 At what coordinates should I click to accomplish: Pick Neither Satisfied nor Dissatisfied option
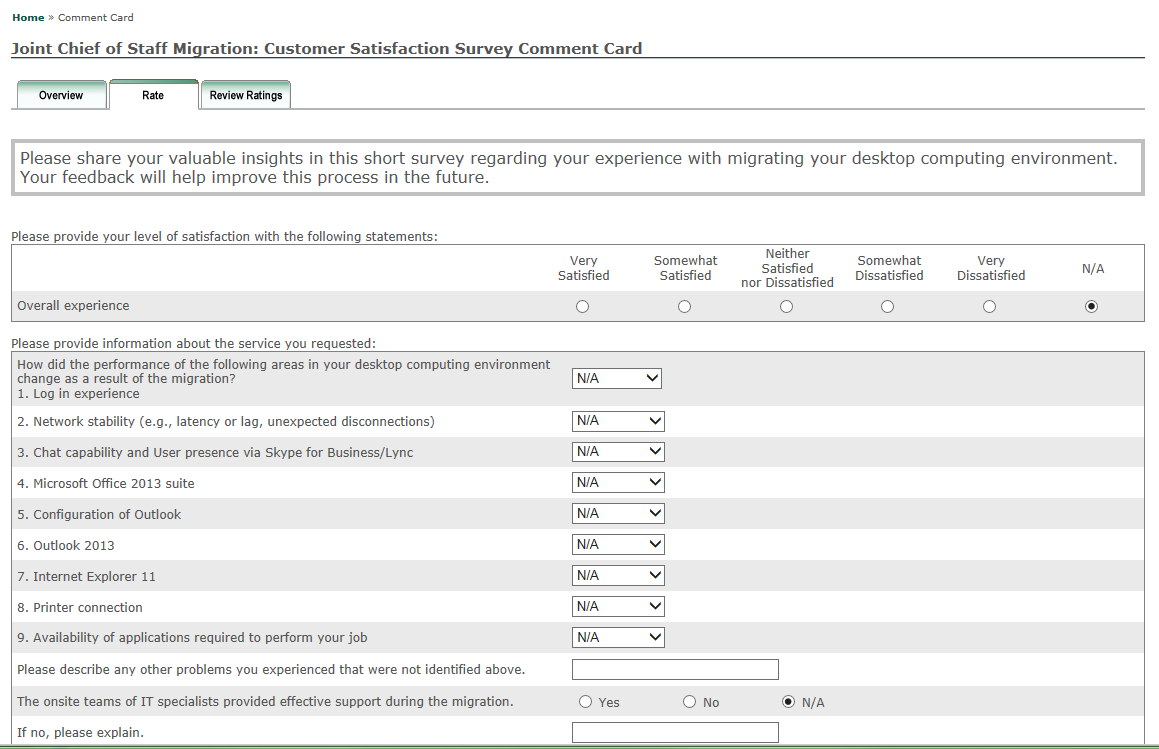point(787,307)
